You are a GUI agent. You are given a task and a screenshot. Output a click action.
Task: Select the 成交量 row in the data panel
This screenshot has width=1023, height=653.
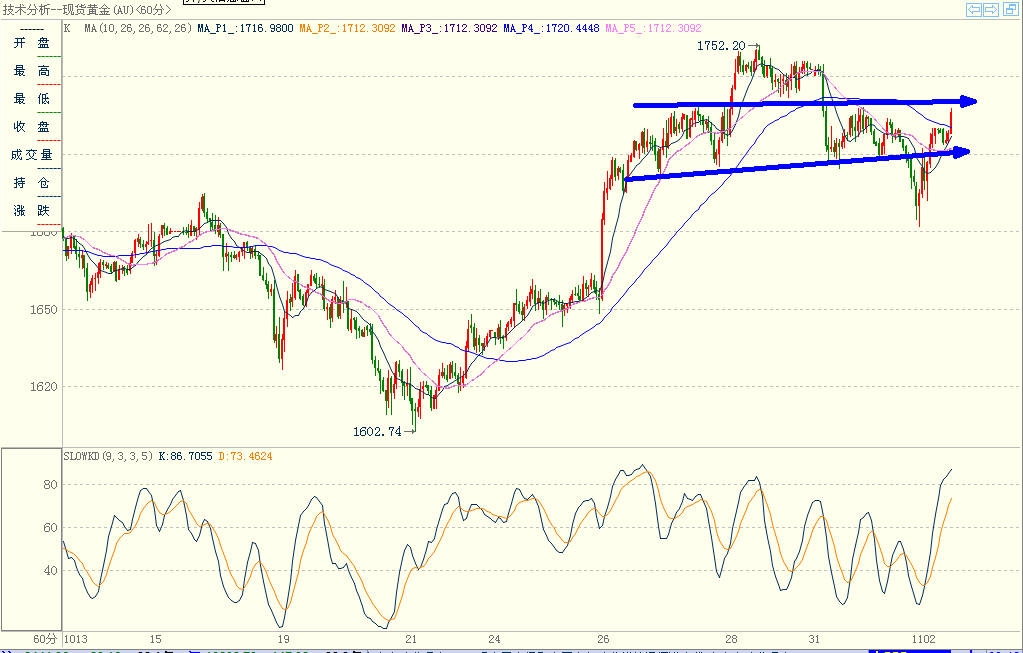pyautogui.click(x=31, y=155)
